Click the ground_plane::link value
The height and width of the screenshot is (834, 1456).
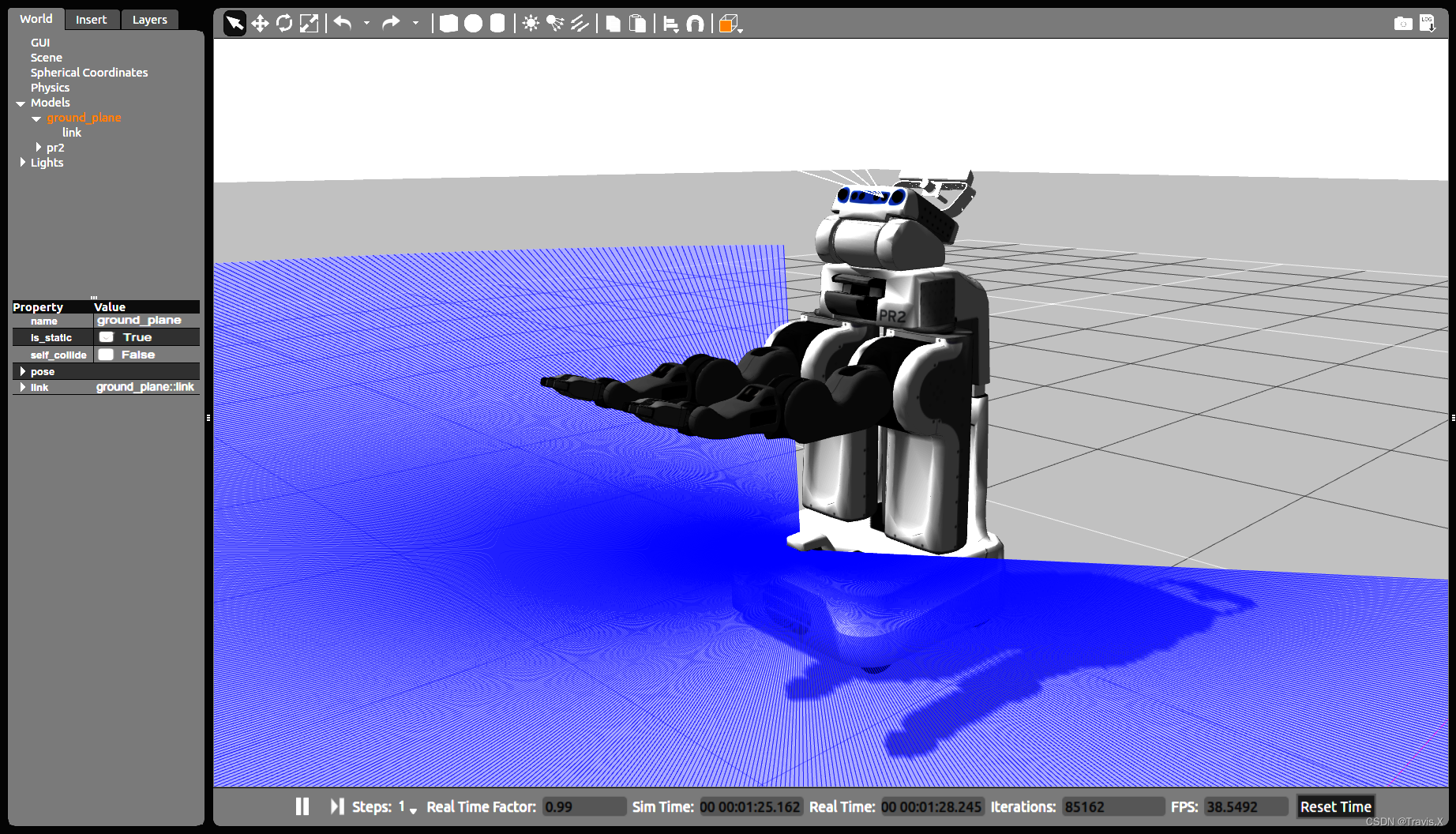pyautogui.click(x=147, y=387)
